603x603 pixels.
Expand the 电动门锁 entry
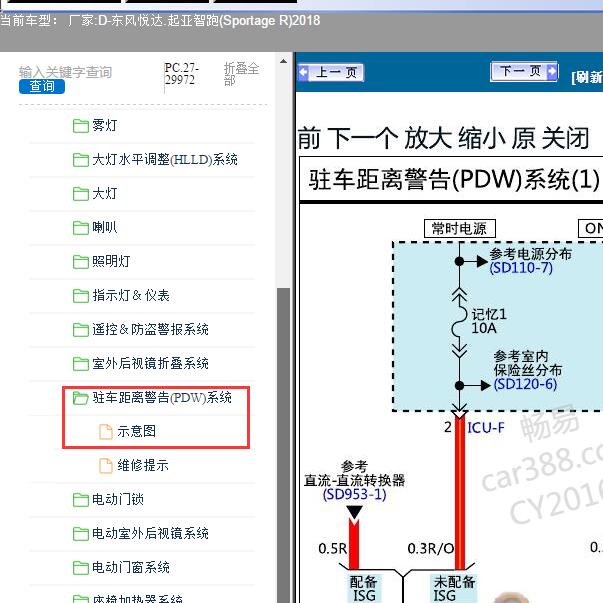tap(118, 499)
